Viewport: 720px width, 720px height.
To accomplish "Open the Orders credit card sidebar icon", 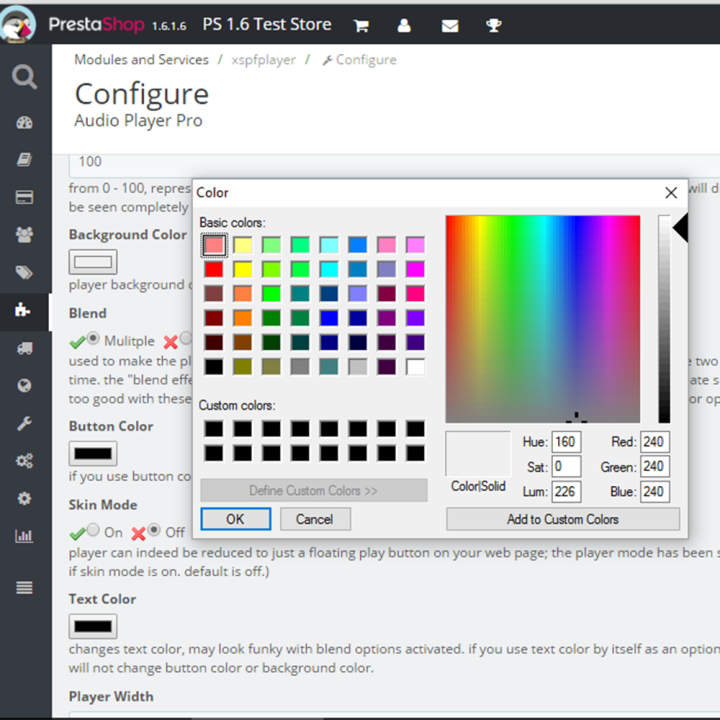I will pyautogui.click(x=24, y=197).
